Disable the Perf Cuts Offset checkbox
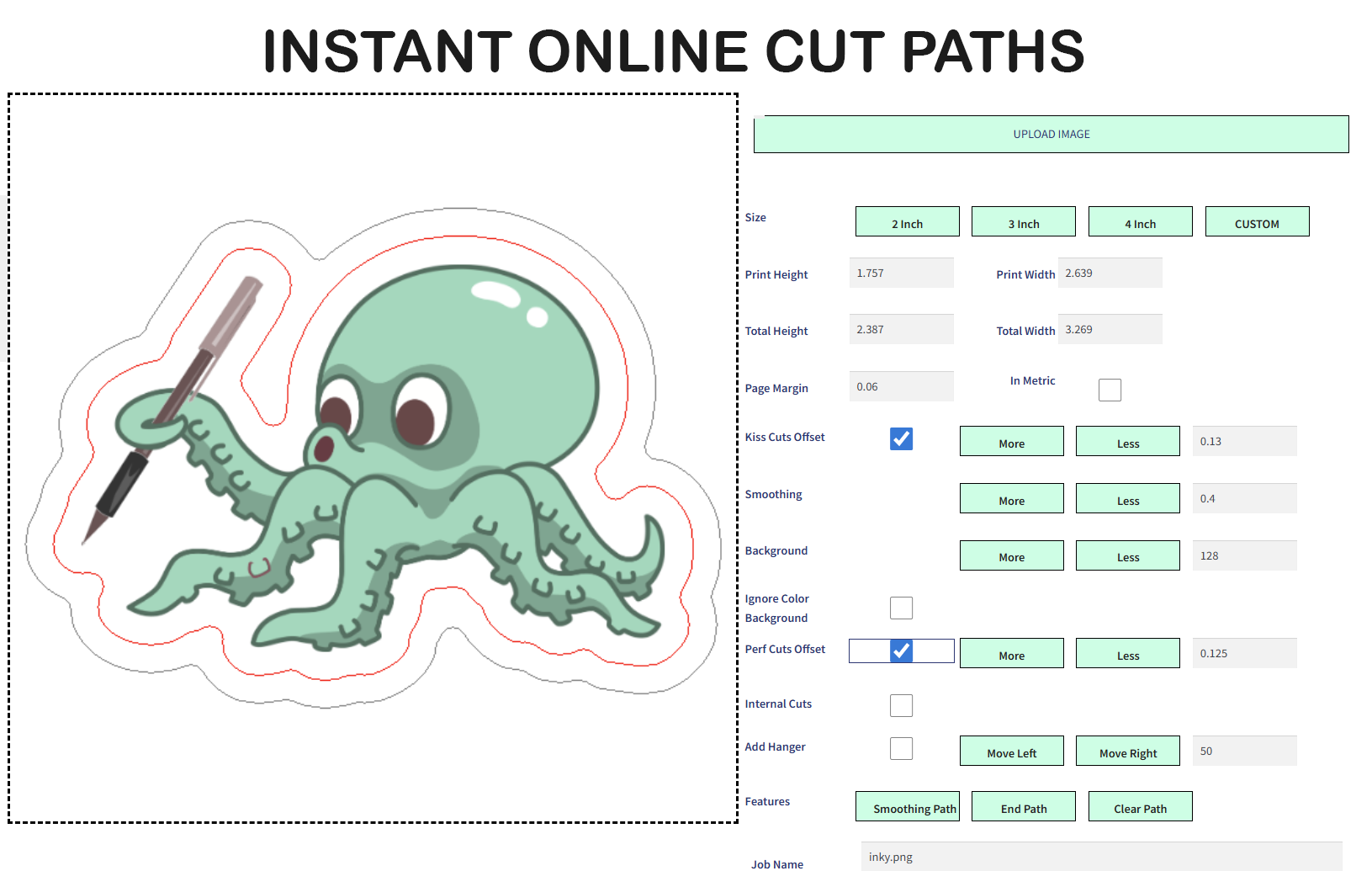The height and width of the screenshot is (871, 1372). tap(901, 651)
